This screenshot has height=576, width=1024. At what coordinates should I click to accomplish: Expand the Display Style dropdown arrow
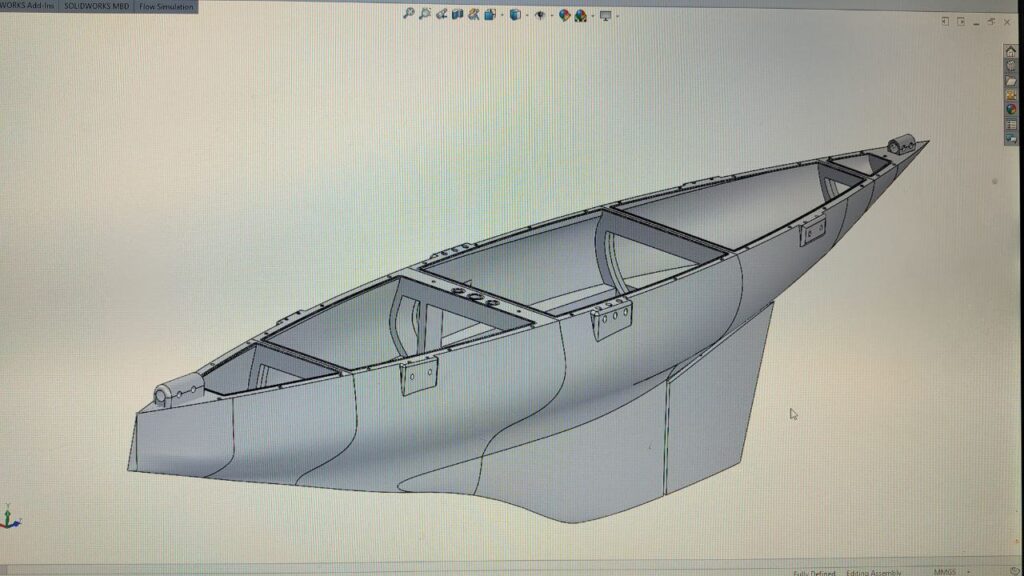[x=527, y=15]
